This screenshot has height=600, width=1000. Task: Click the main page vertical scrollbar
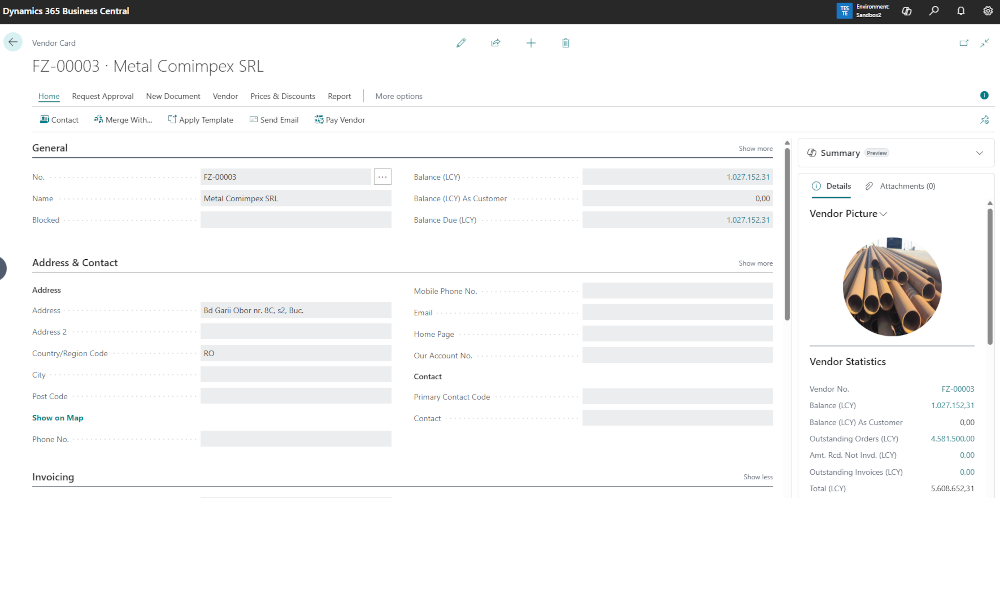(787, 233)
